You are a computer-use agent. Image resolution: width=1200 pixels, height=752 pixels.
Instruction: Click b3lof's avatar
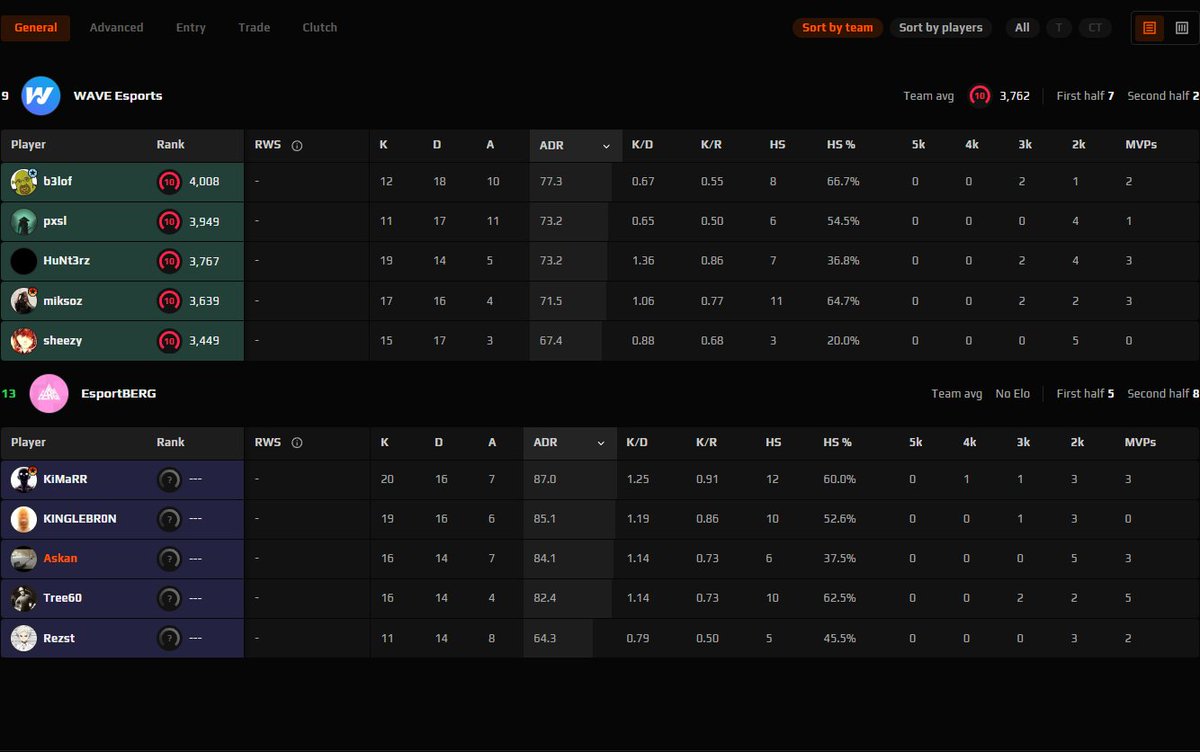pos(24,182)
